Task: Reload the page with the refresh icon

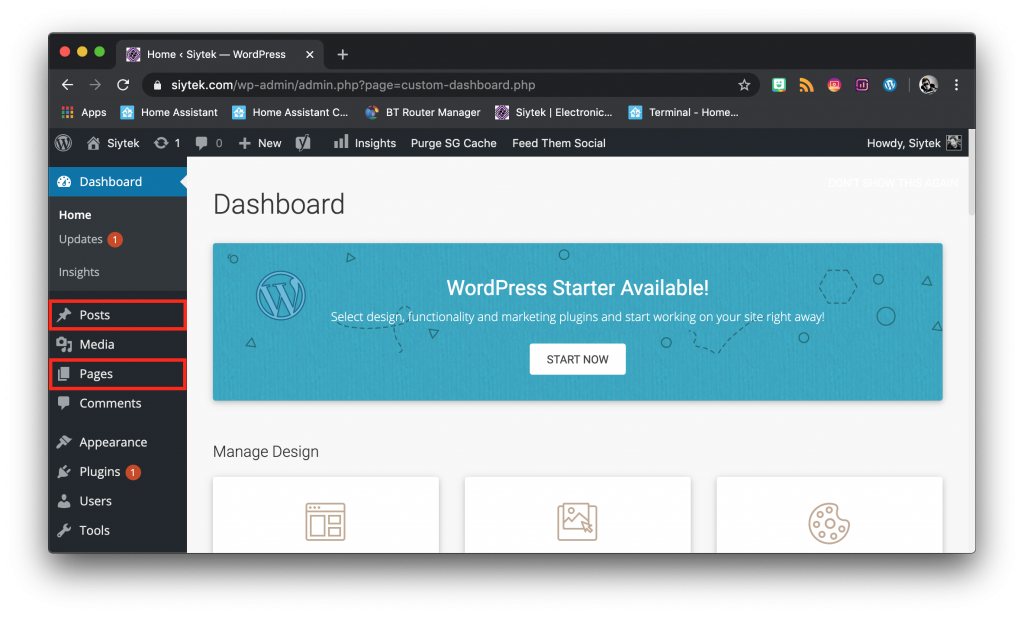Action: [x=123, y=85]
